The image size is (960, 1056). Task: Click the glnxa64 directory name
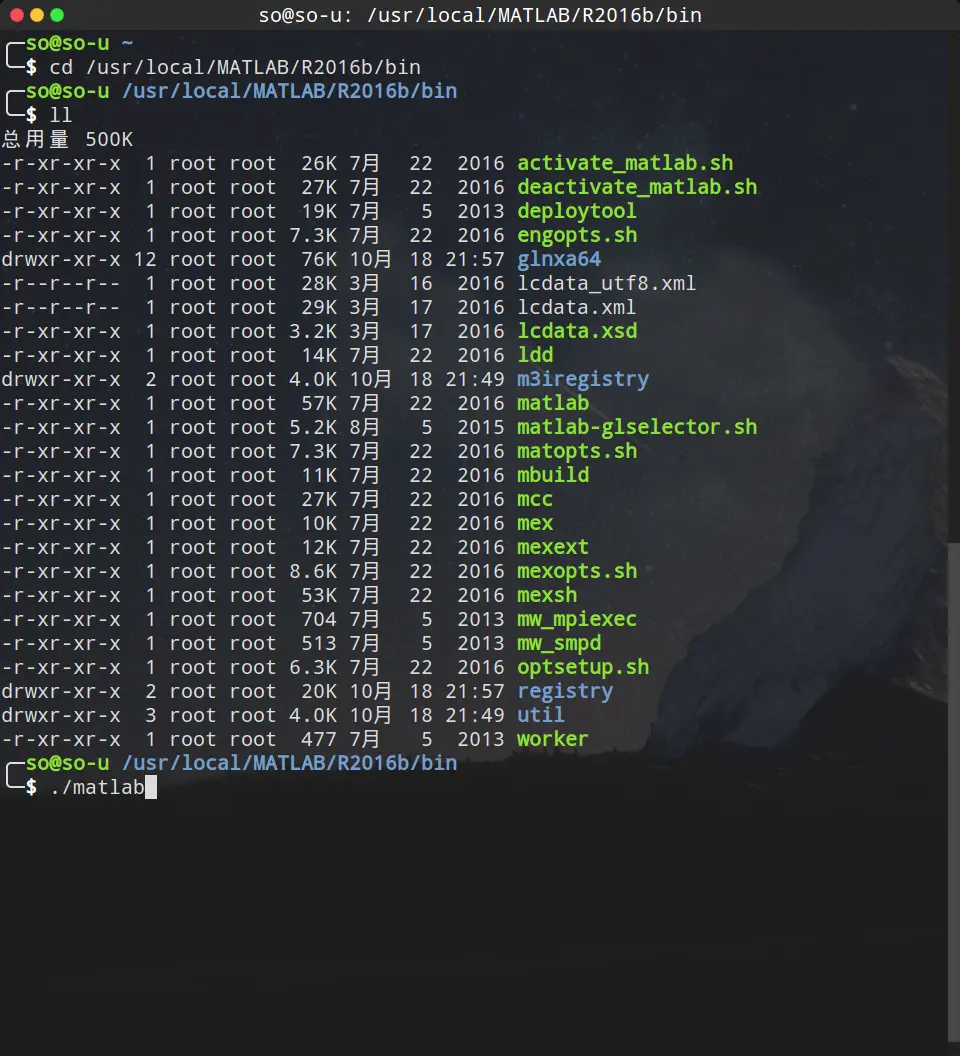point(558,259)
